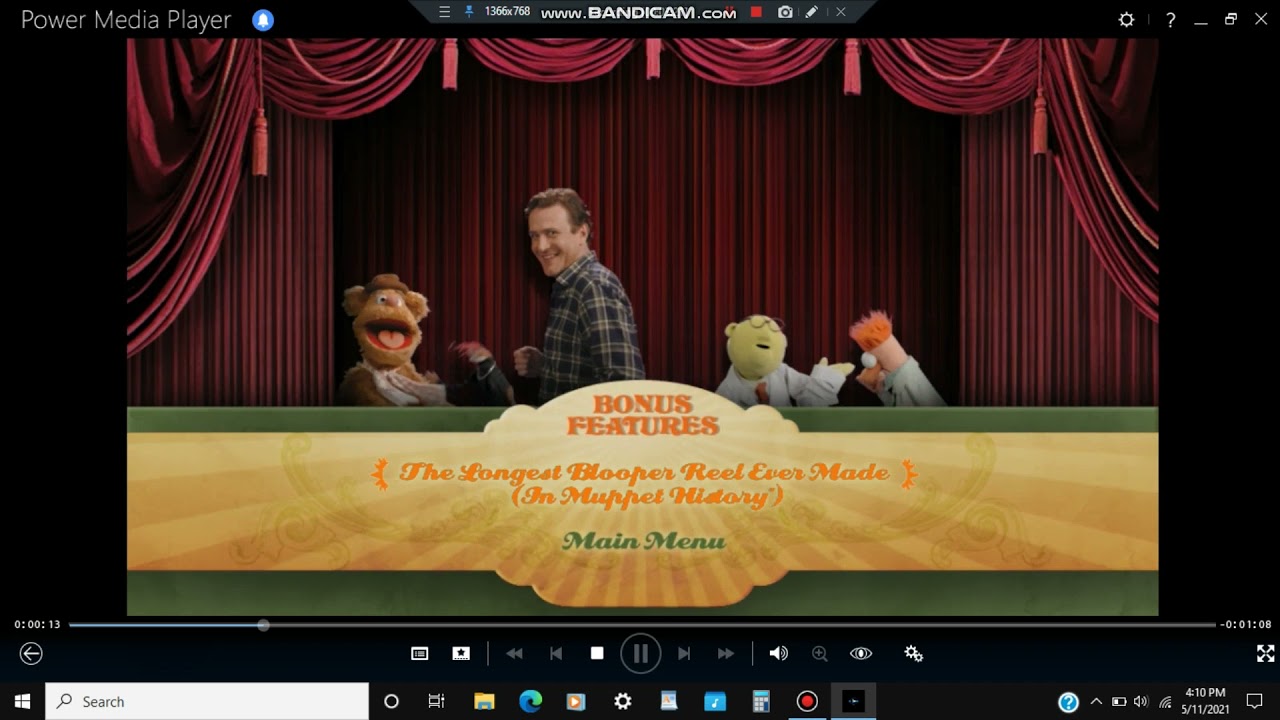This screenshot has height=720, width=1280.
Task: Open the player help question mark
Action: click(1170, 20)
